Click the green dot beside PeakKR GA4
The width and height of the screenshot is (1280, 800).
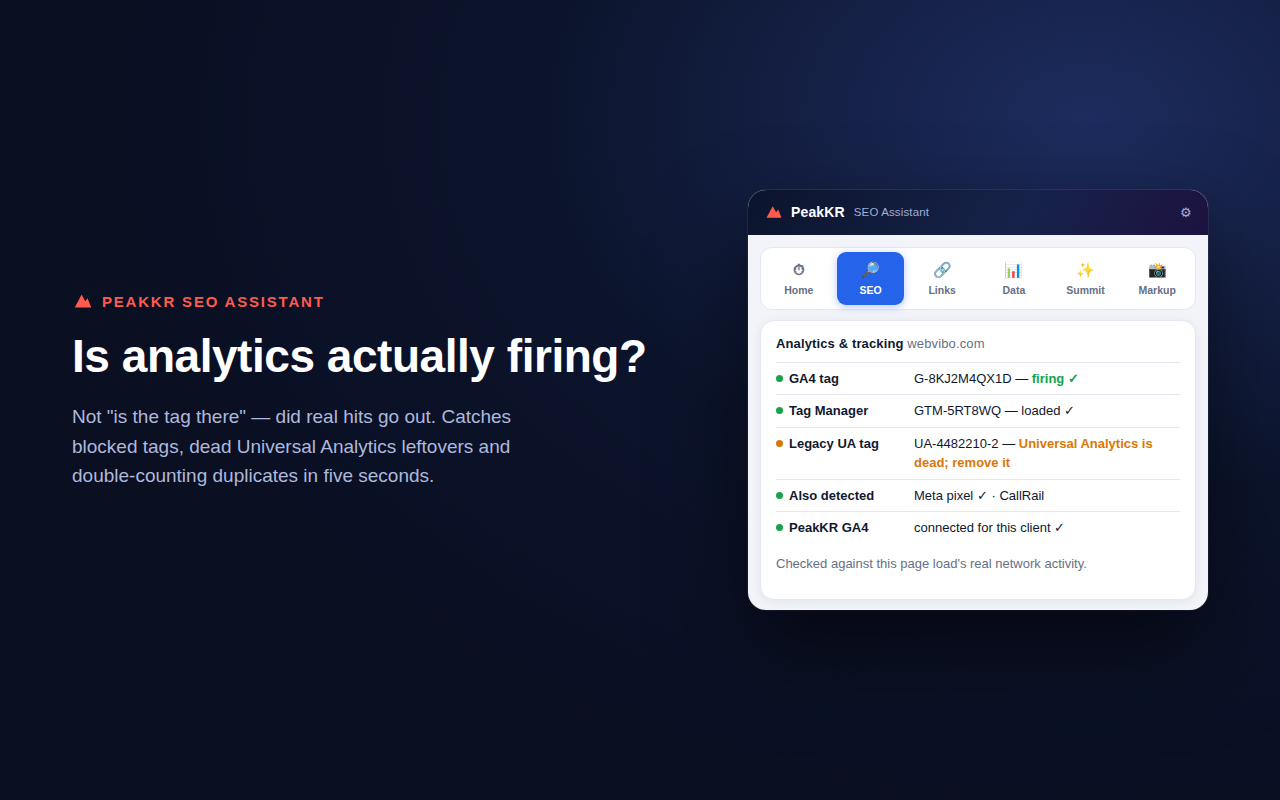click(780, 527)
